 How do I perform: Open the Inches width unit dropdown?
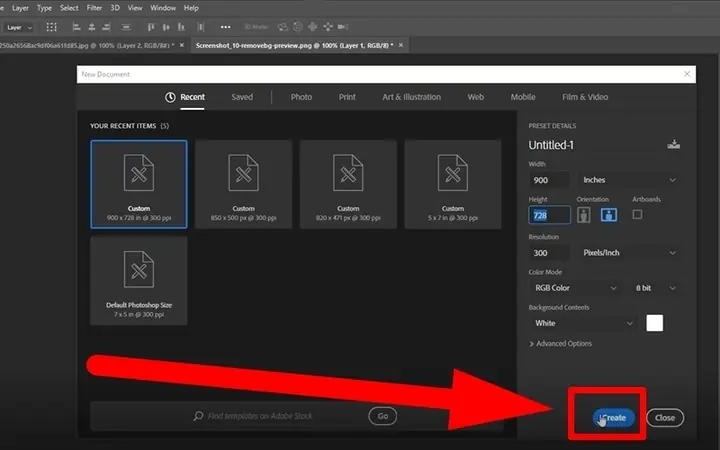pos(628,180)
